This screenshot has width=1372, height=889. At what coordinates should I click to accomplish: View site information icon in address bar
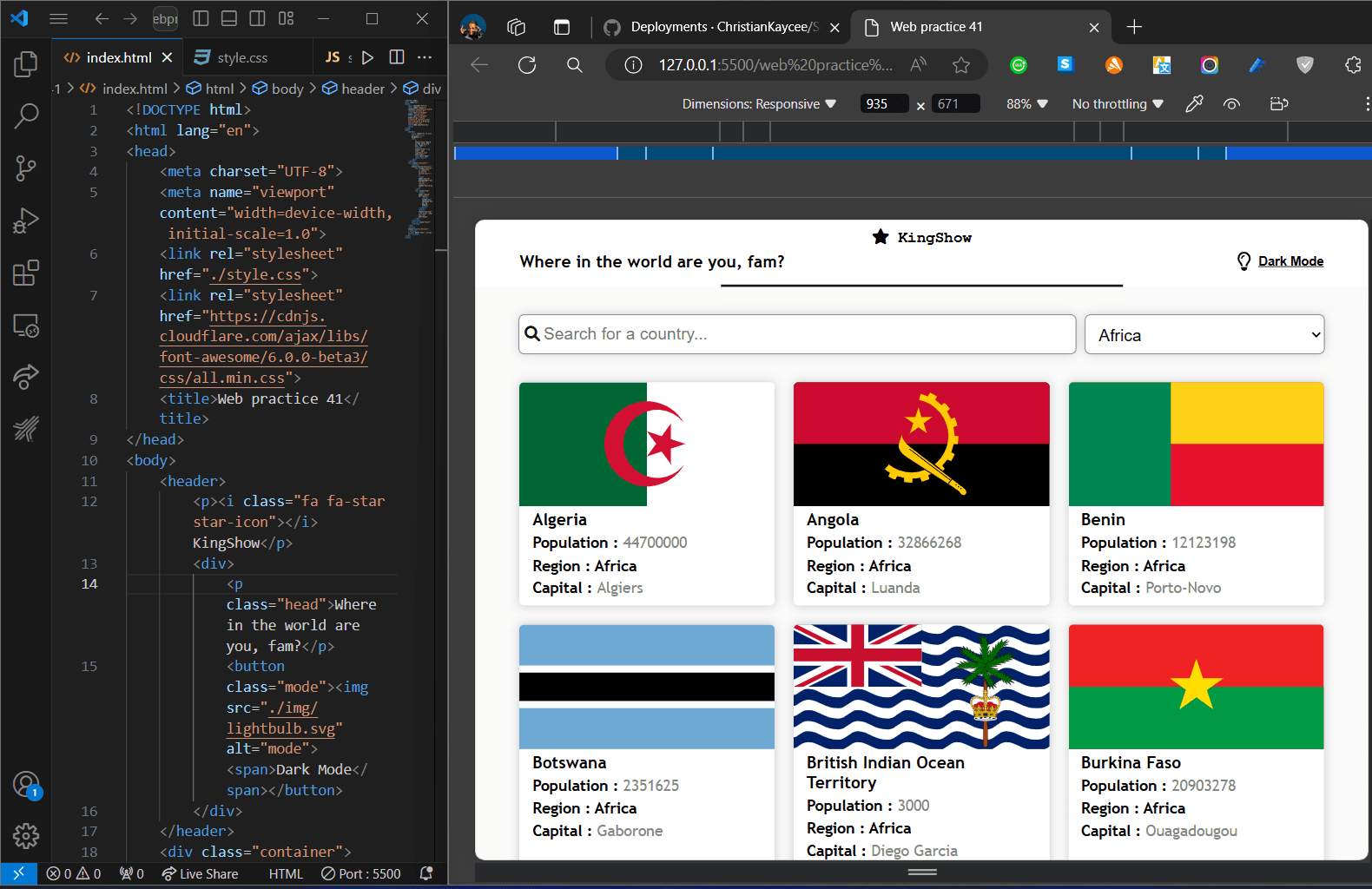634,65
